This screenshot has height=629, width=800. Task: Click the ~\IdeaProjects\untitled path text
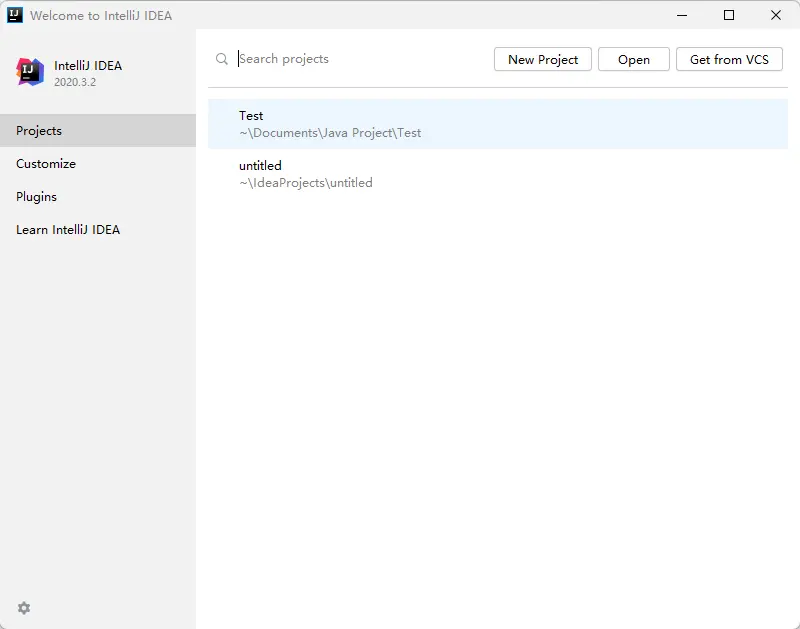[x=305, y=183]
